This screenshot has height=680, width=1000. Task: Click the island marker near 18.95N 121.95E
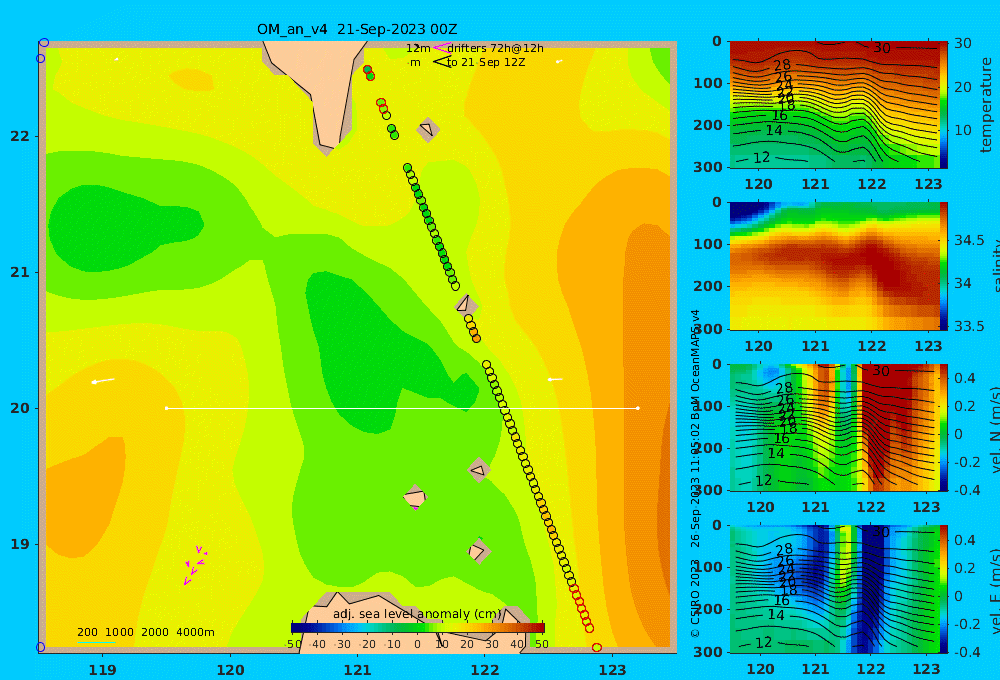pyautogui.click(x=478, y=551)
